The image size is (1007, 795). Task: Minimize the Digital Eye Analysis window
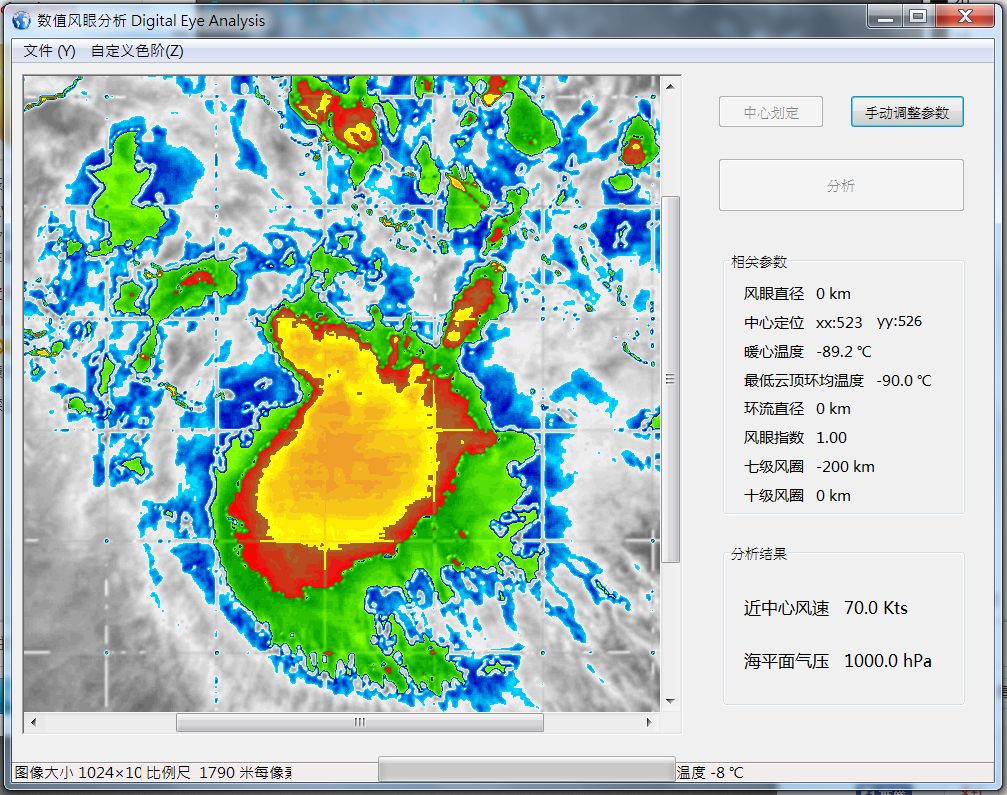[883, 16]
